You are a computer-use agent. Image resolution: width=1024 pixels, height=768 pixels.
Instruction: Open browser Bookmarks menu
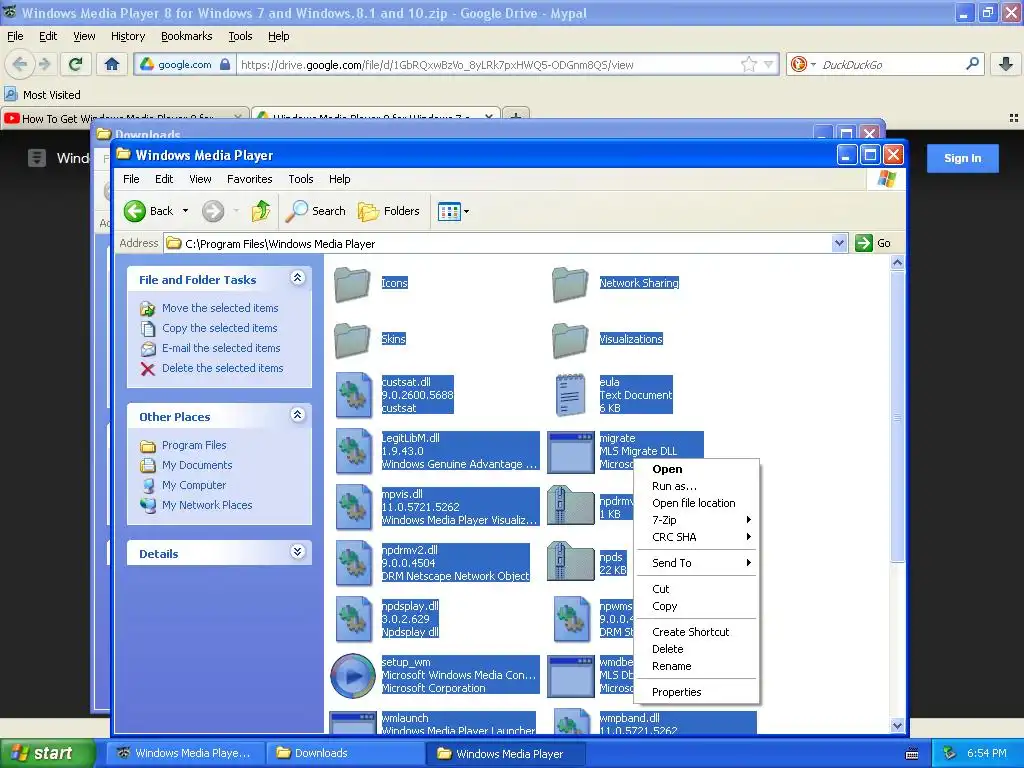pos(187,36)
